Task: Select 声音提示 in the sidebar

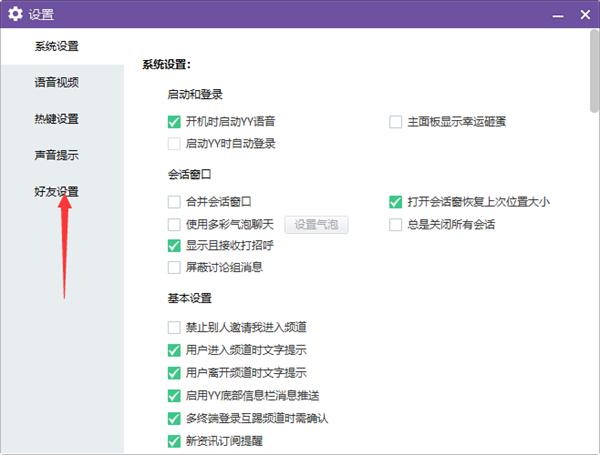Action: 56,155
